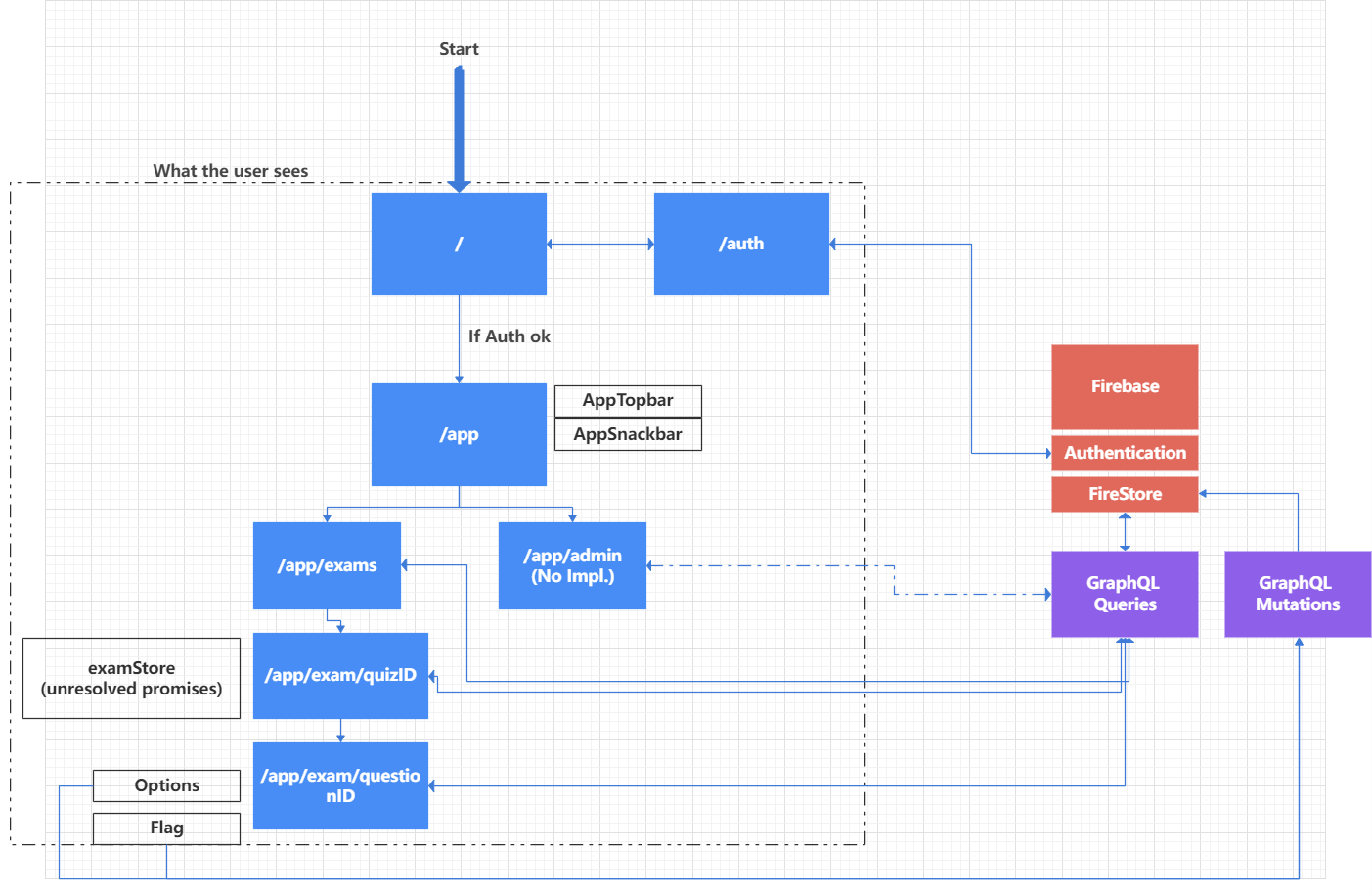1372x895 pixels.
Task: Click the /auth node
Action: (x=740, y=244)
